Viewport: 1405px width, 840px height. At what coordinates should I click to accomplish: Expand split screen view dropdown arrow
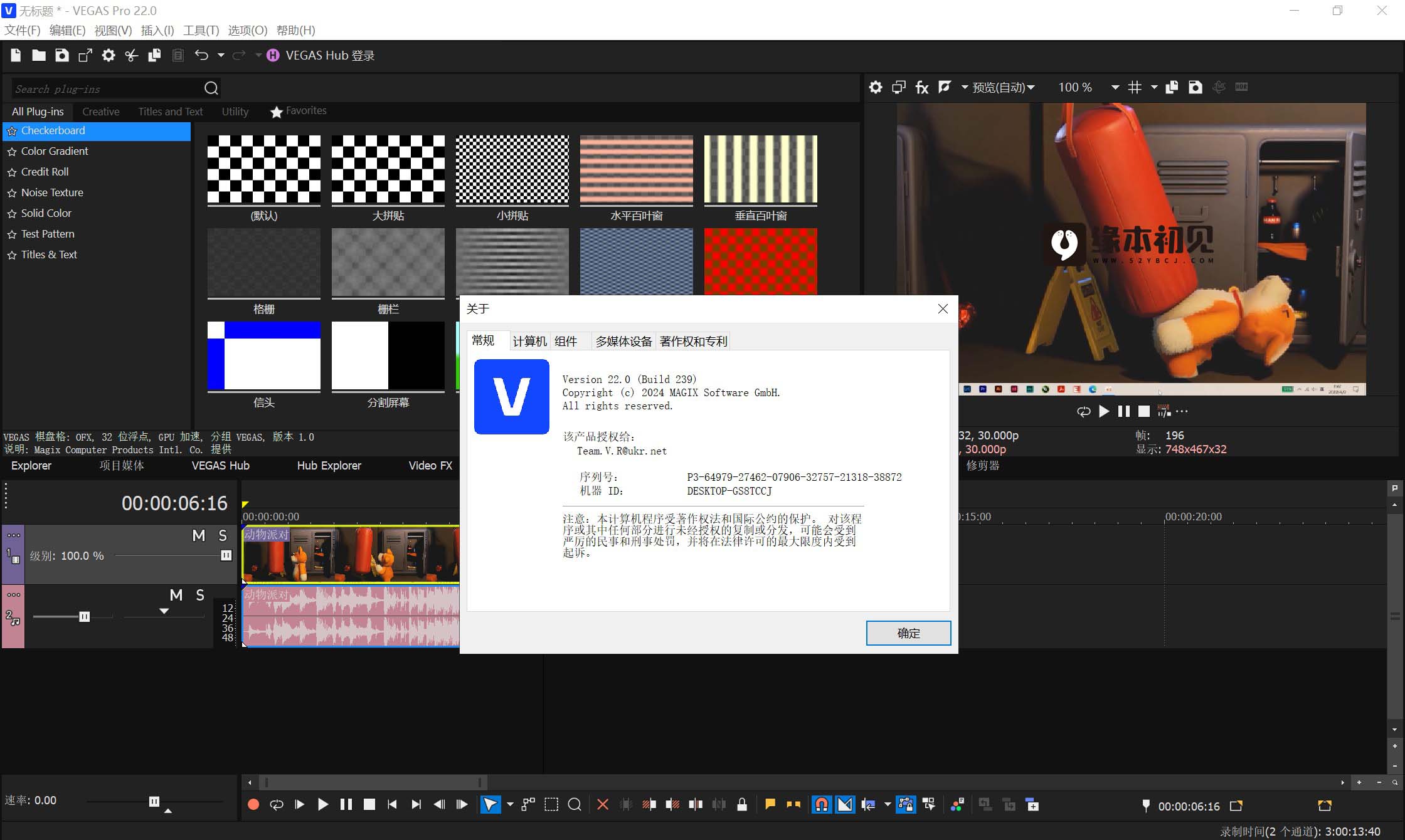(x=965, y=87)
